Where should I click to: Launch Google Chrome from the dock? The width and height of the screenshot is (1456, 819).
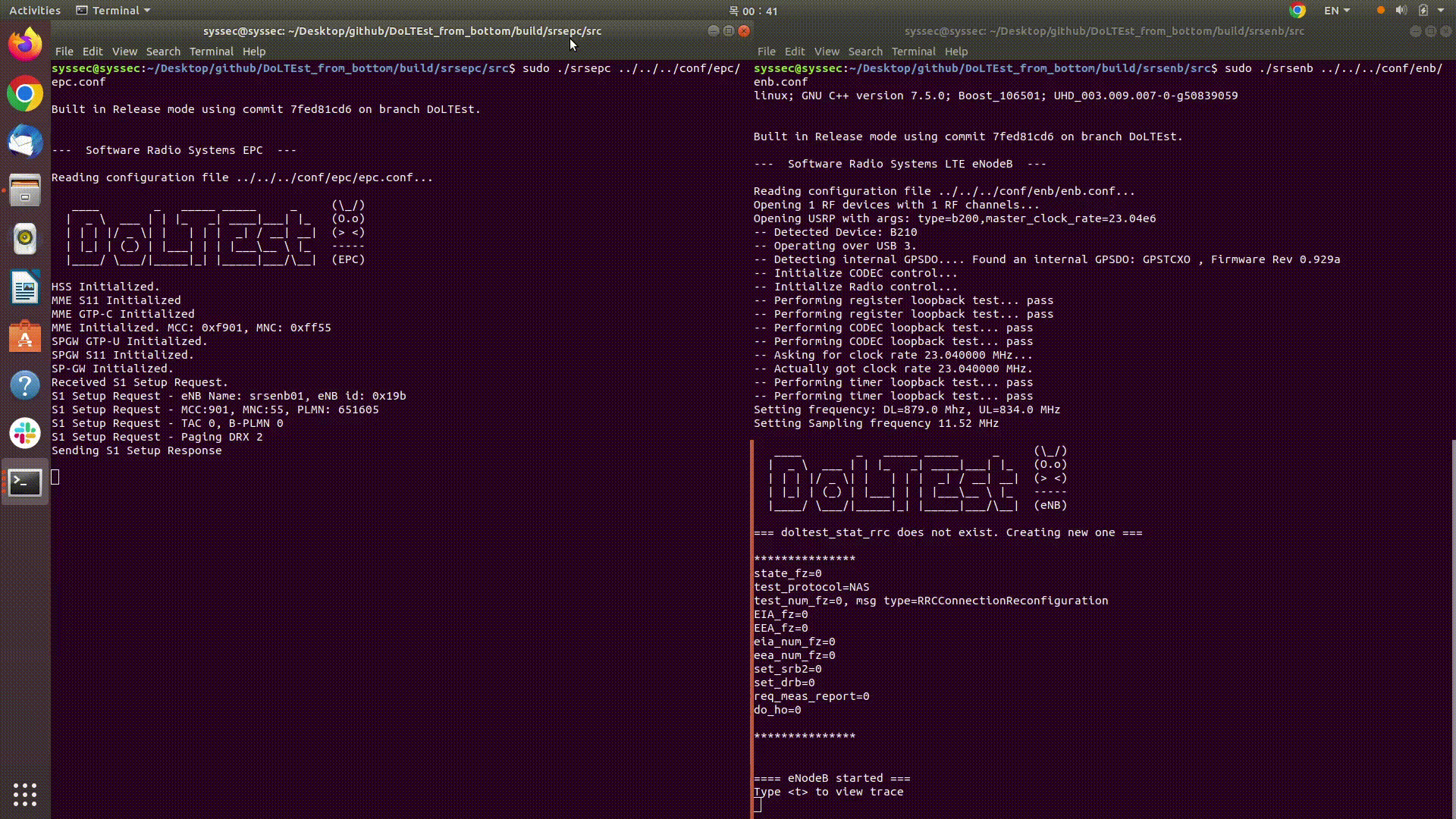click(x=25, y=94)
